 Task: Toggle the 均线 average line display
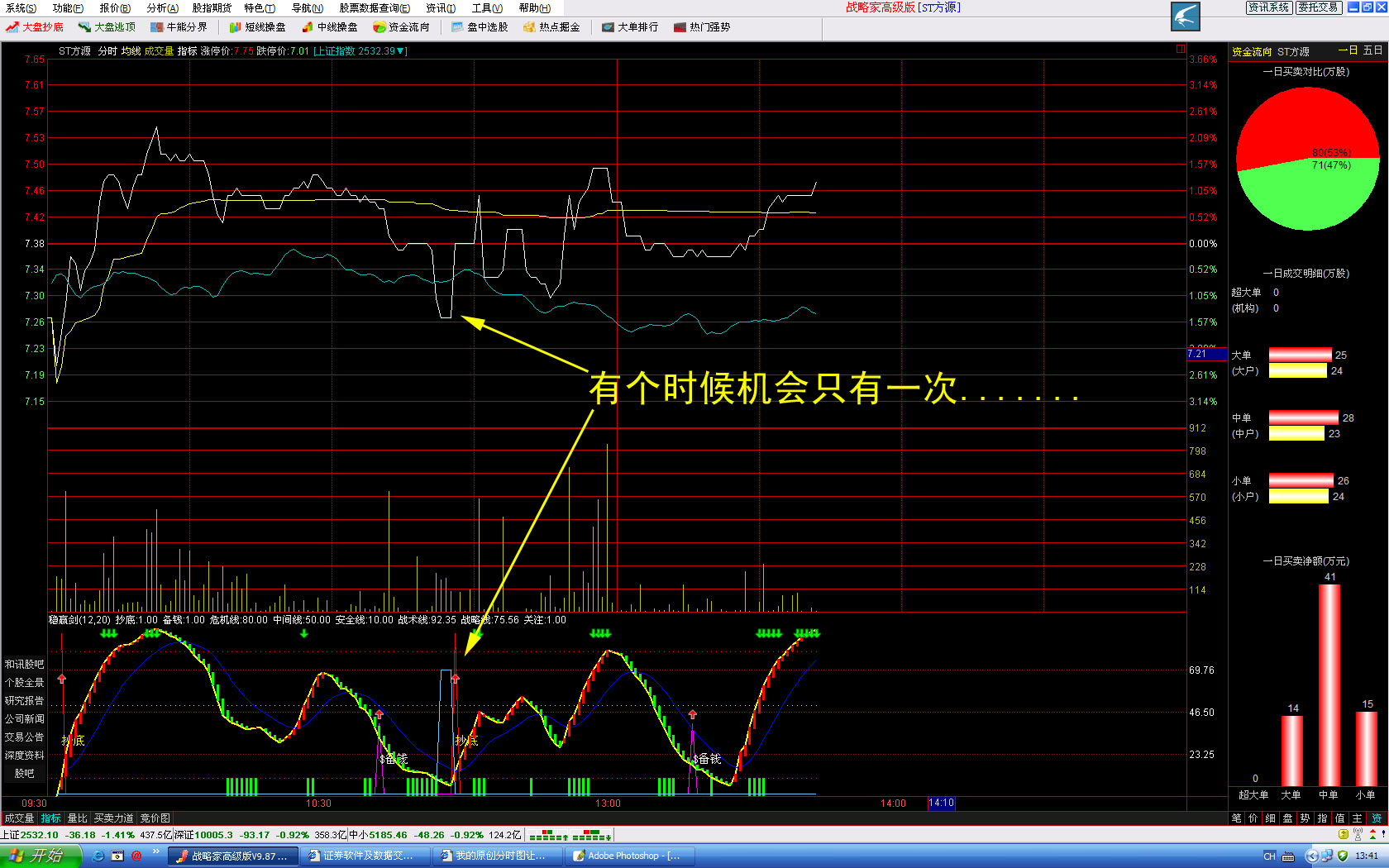(131, 51)
